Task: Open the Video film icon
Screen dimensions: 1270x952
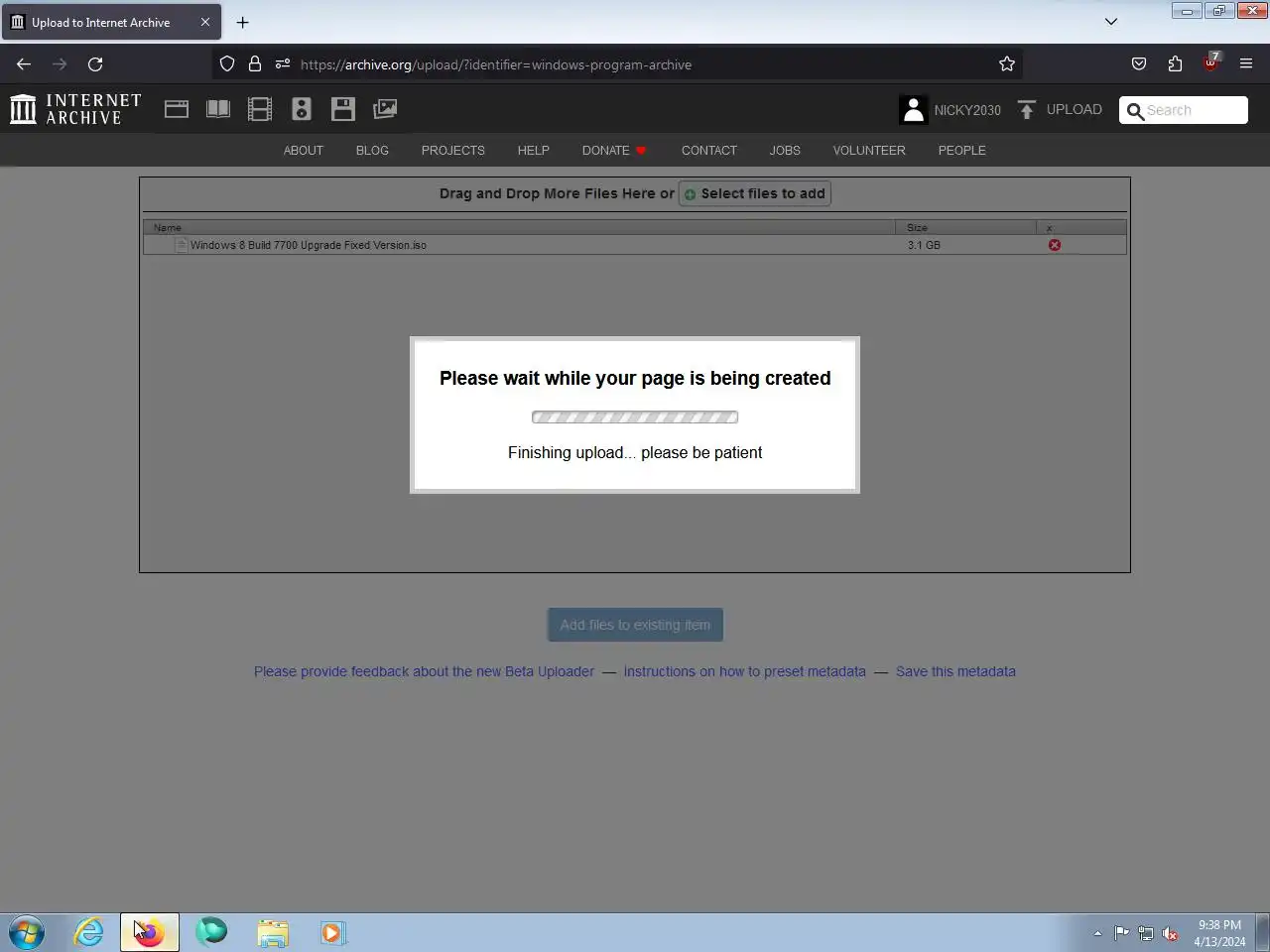Action: pos(260,109)
